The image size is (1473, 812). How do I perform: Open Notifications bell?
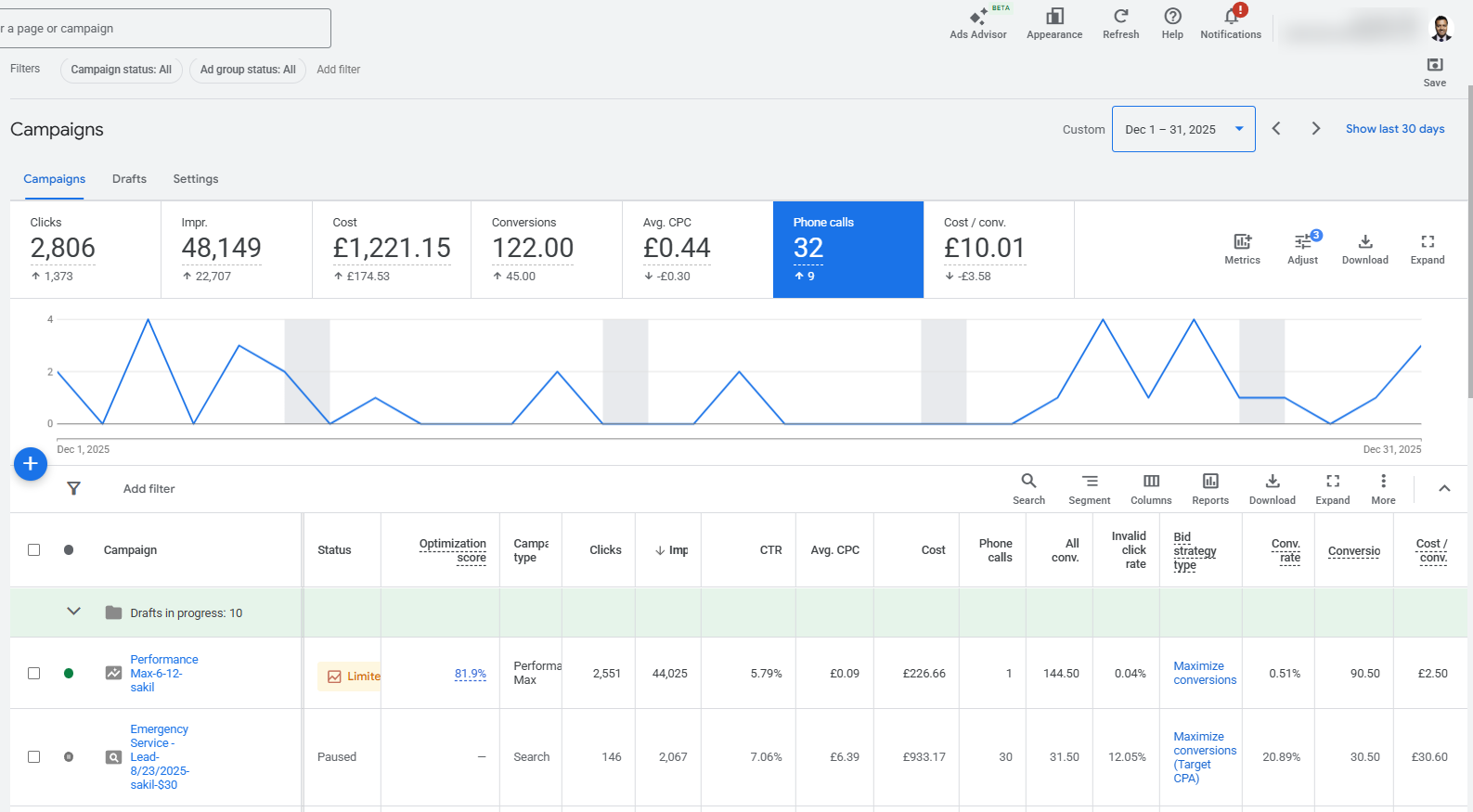[1231, 24]
